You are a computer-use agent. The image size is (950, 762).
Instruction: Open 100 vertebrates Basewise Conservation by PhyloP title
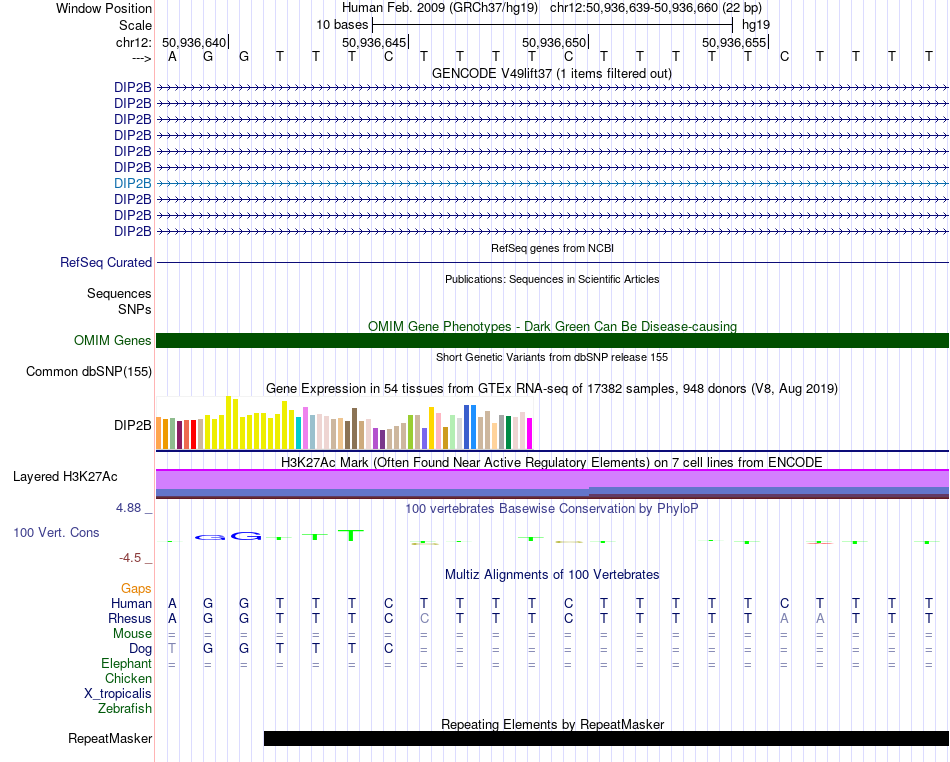tap(552, 508)
